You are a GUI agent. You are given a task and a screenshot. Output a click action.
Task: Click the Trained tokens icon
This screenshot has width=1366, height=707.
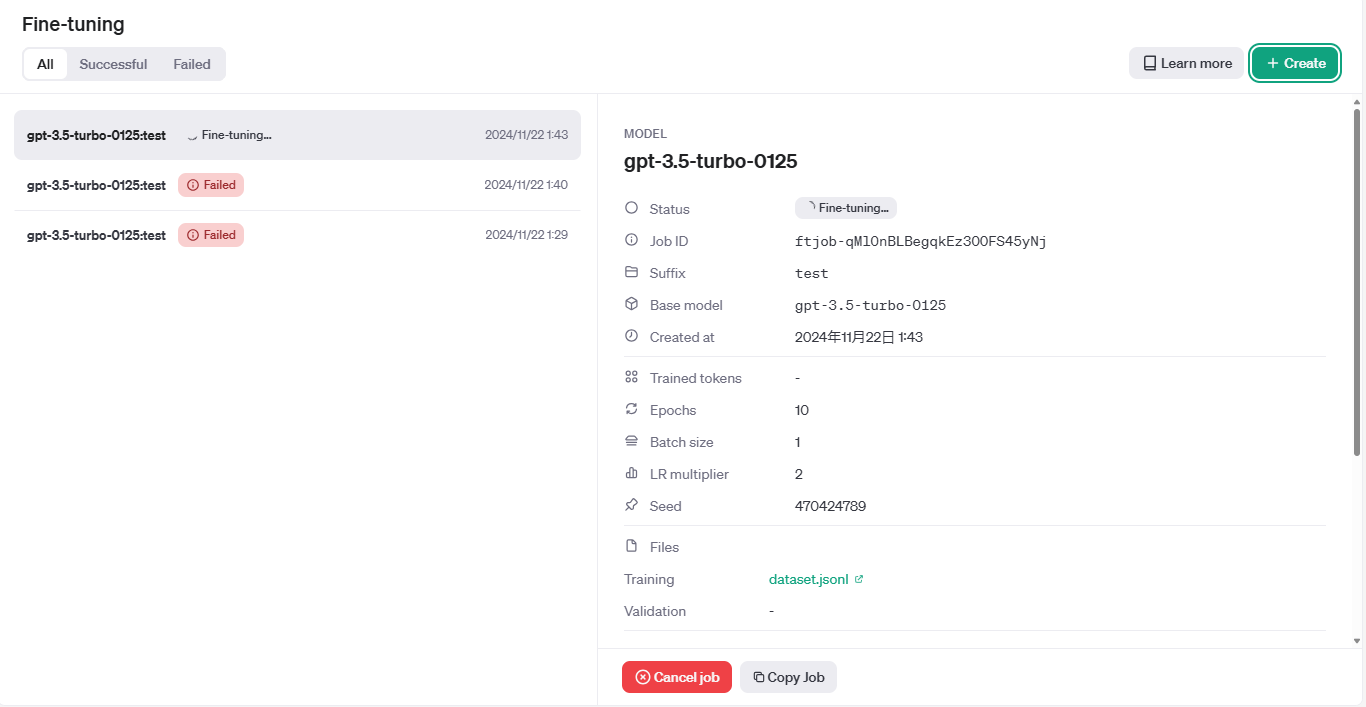point(631,377)
